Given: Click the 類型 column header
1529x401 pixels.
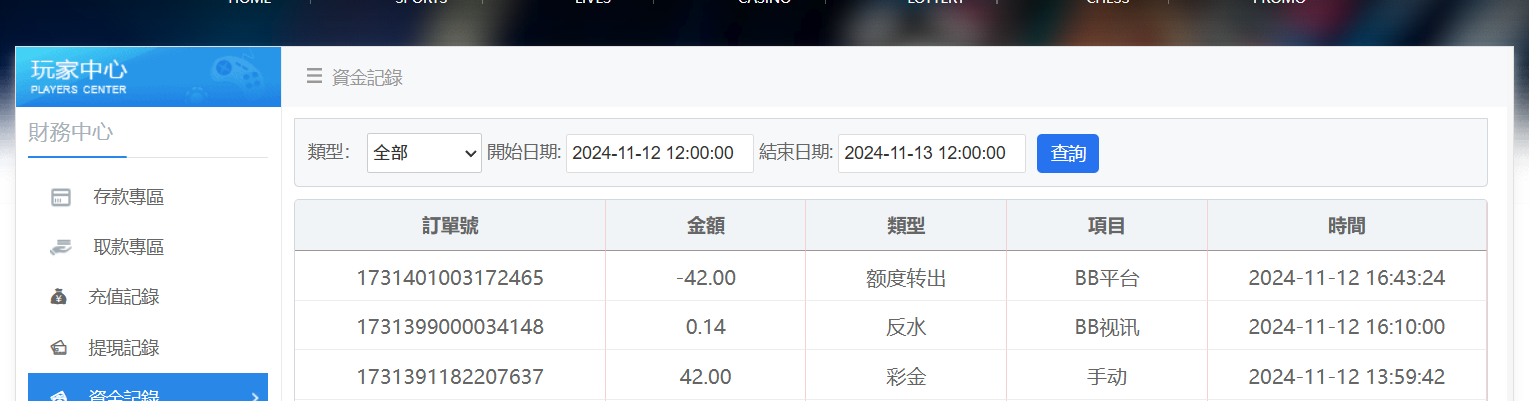Looking at the screenshot, I should click(x=906, y=226).
